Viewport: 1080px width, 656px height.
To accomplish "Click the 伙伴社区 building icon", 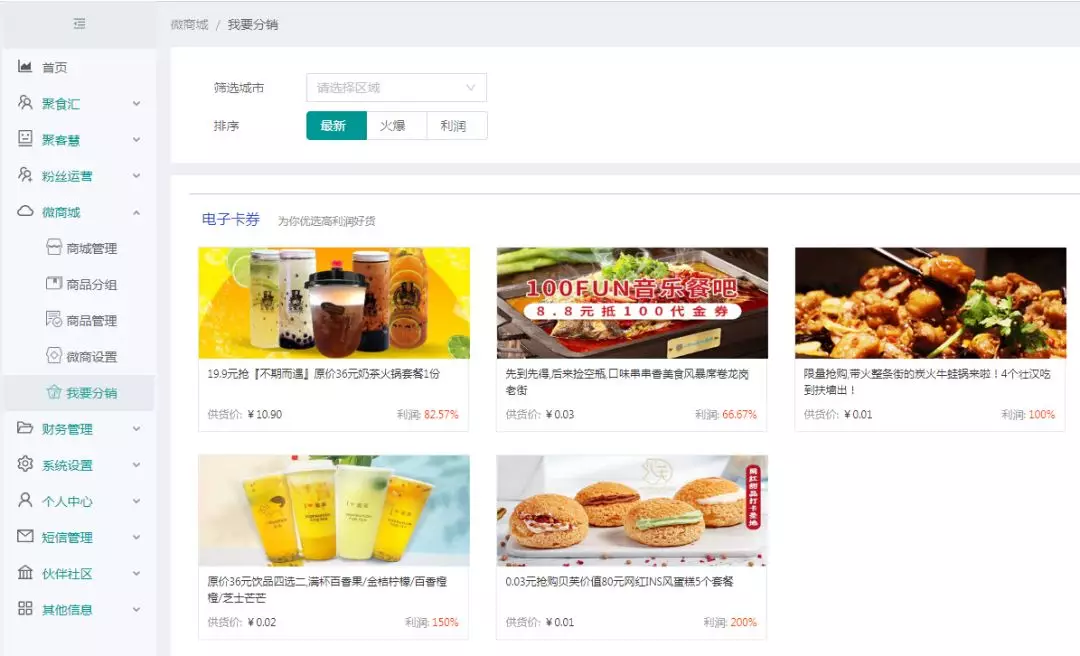I will pyautogui.click(x=25, y=572).
